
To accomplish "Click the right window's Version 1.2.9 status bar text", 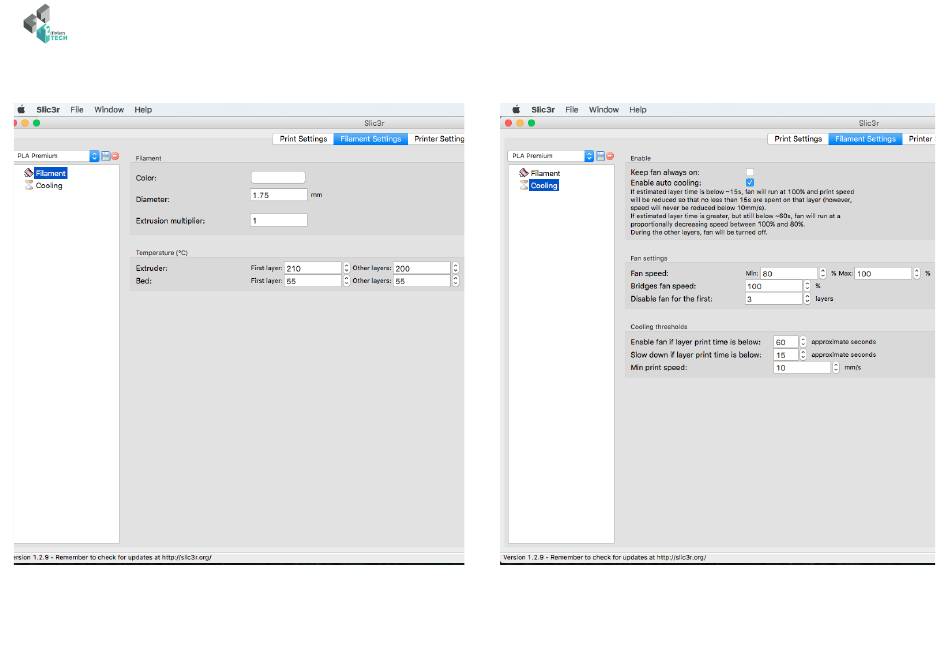I will 605,557.
